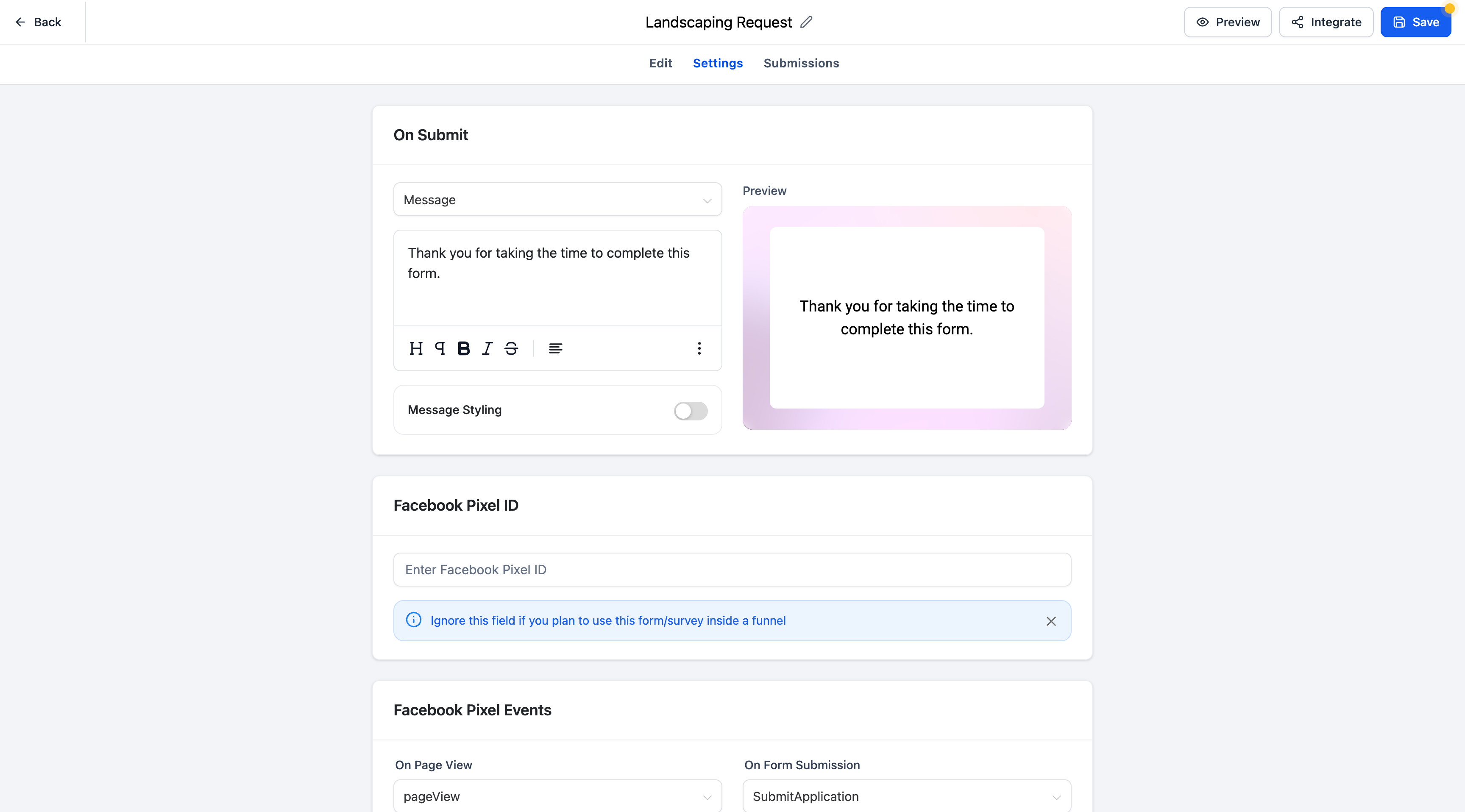This screenshot has height=812, width=1465.
Task: Apply italic formatting to message text
Action: tap(487, 348)
